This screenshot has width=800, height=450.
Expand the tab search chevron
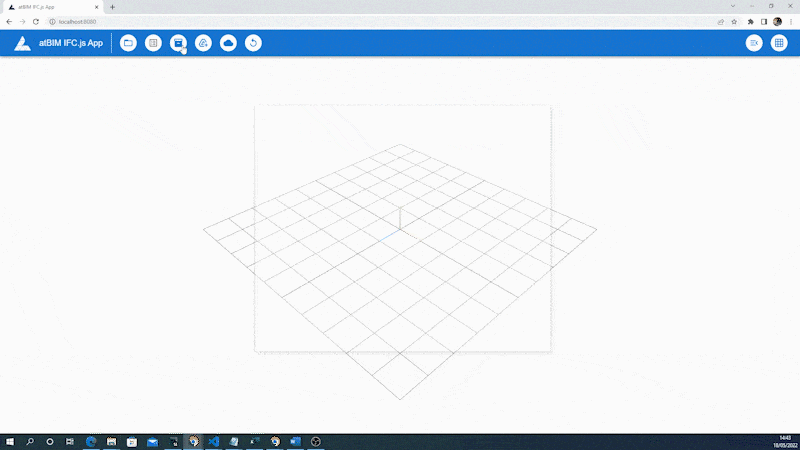coord(722,7)
